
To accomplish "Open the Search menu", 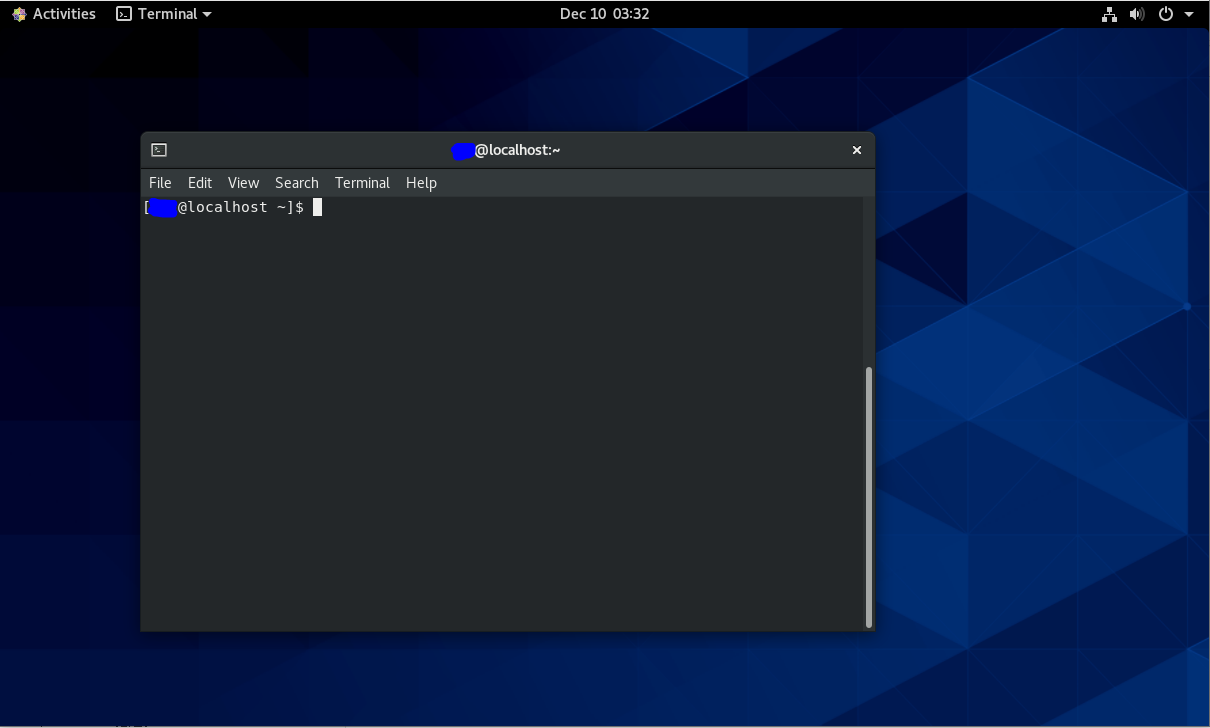I will pos(297,183).
